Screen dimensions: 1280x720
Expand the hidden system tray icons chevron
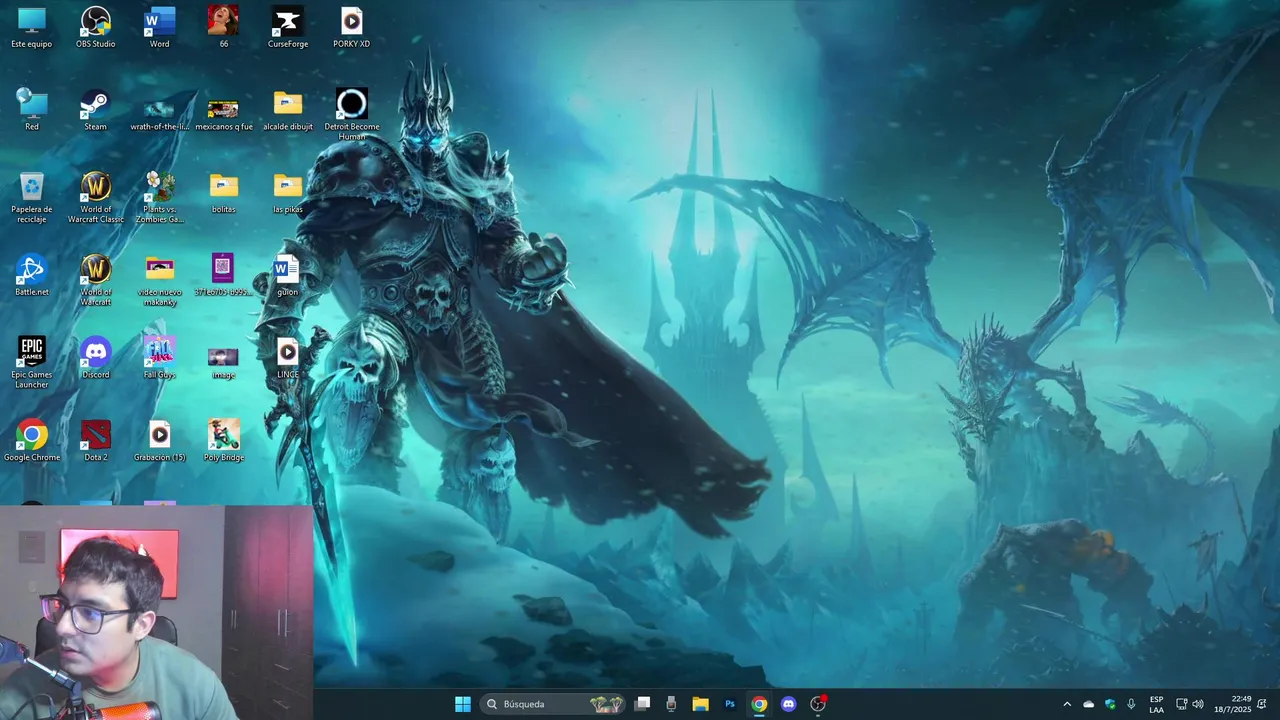click(x=1067, y=704)
